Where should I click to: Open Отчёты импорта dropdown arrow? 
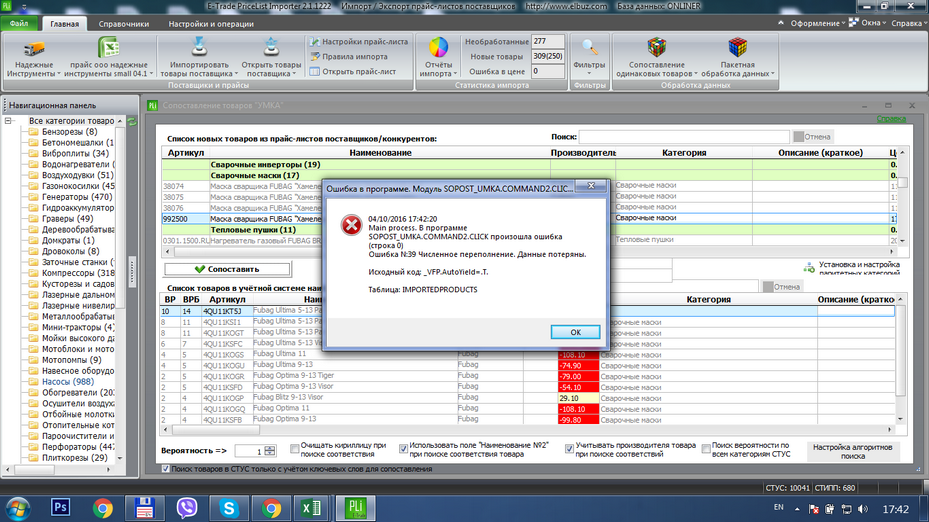coord(455,74)
